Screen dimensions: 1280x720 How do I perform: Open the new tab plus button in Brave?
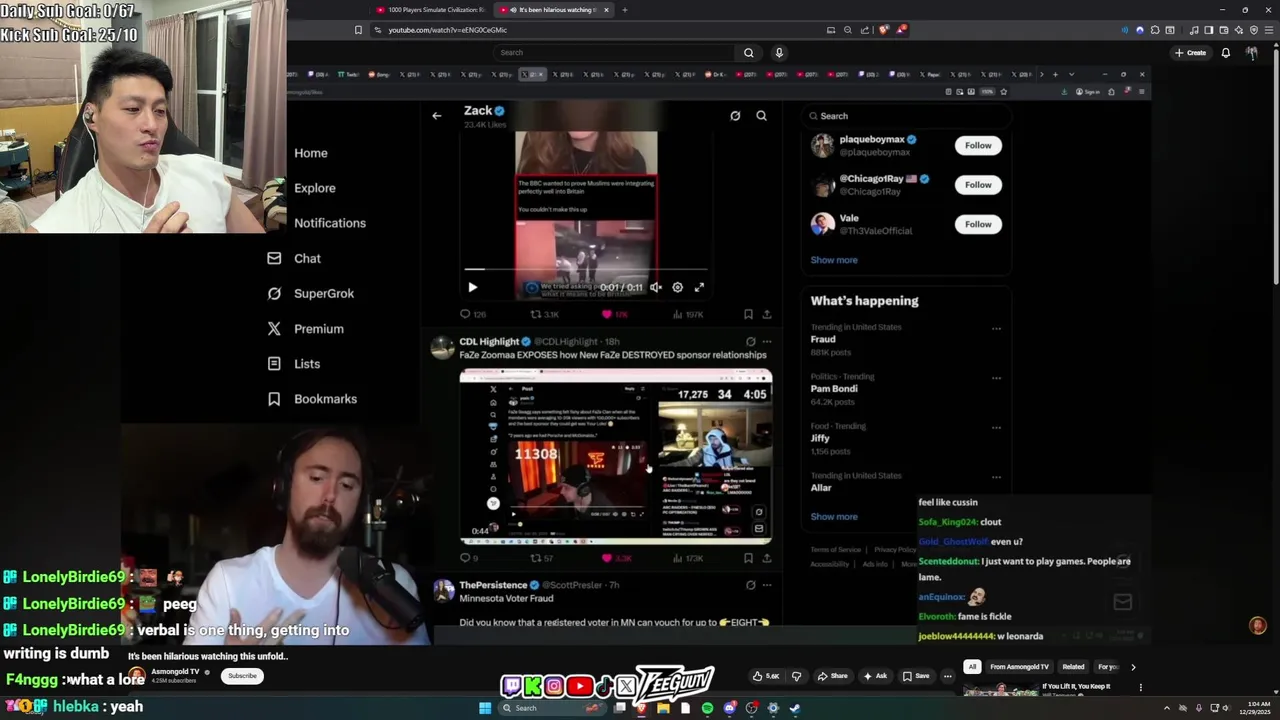[624, 10]
